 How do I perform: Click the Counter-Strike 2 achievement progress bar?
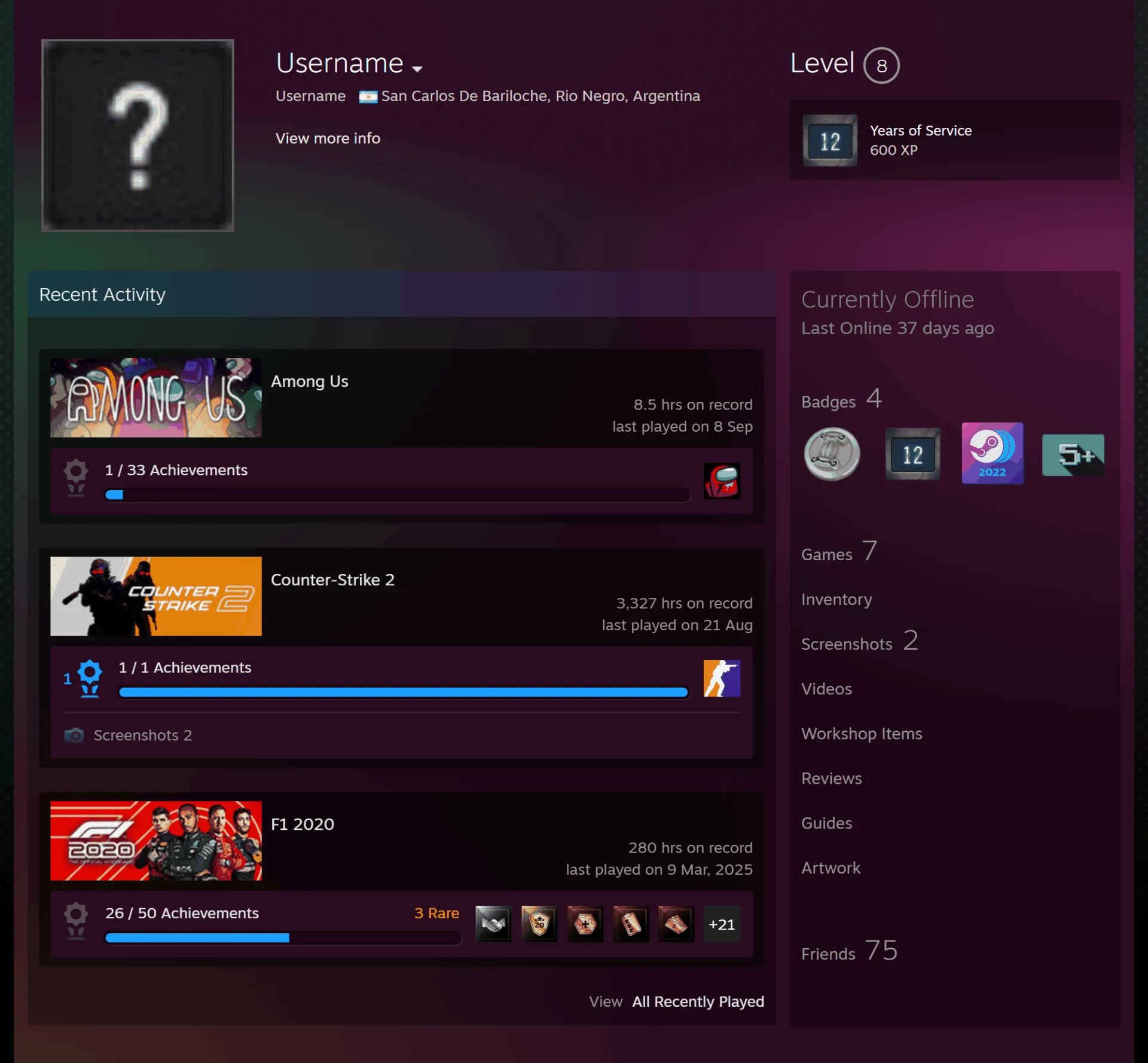click(404, 692)
